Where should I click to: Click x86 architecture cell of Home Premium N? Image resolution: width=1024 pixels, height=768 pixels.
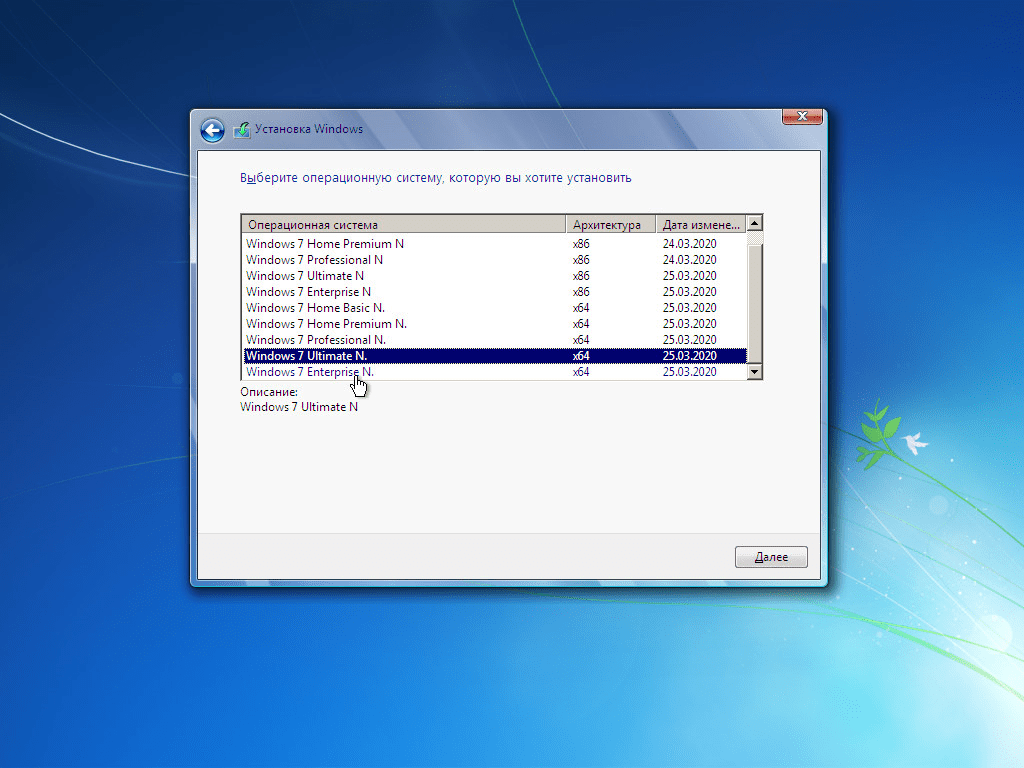pos(581,244)
